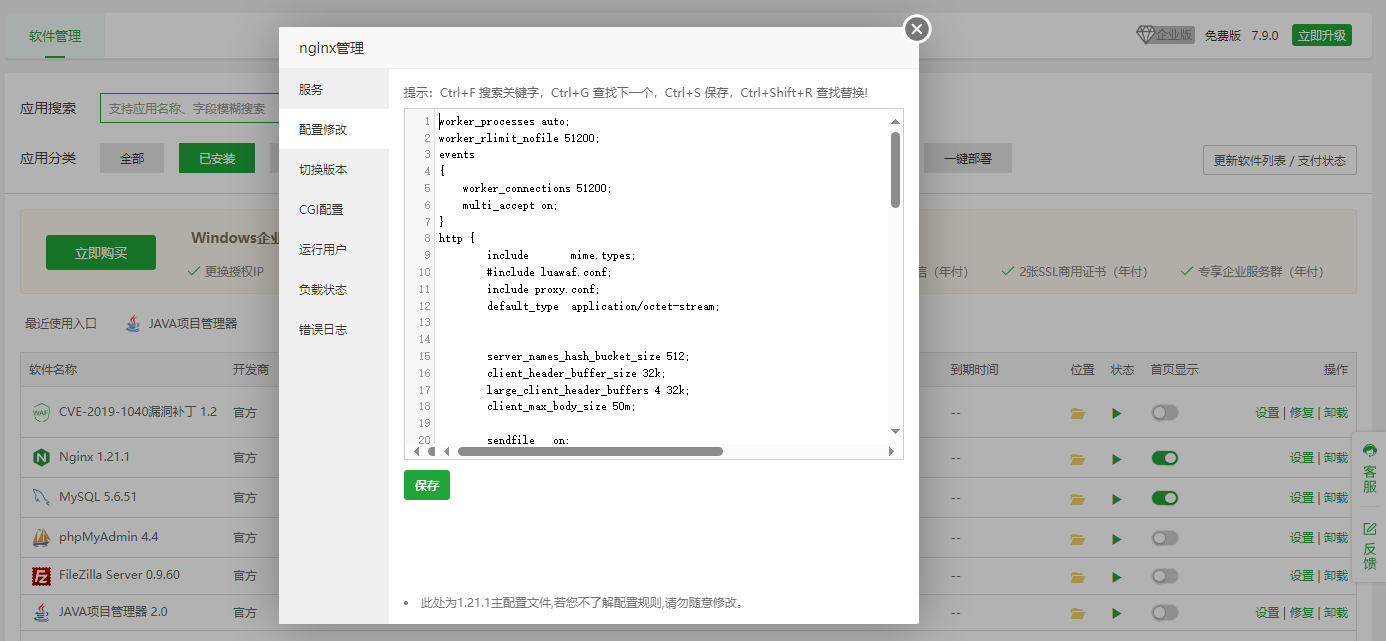Click the editor vertical scrollbar thumb
Viewport: 1386px width, 641px height.
tap(895, 170)
